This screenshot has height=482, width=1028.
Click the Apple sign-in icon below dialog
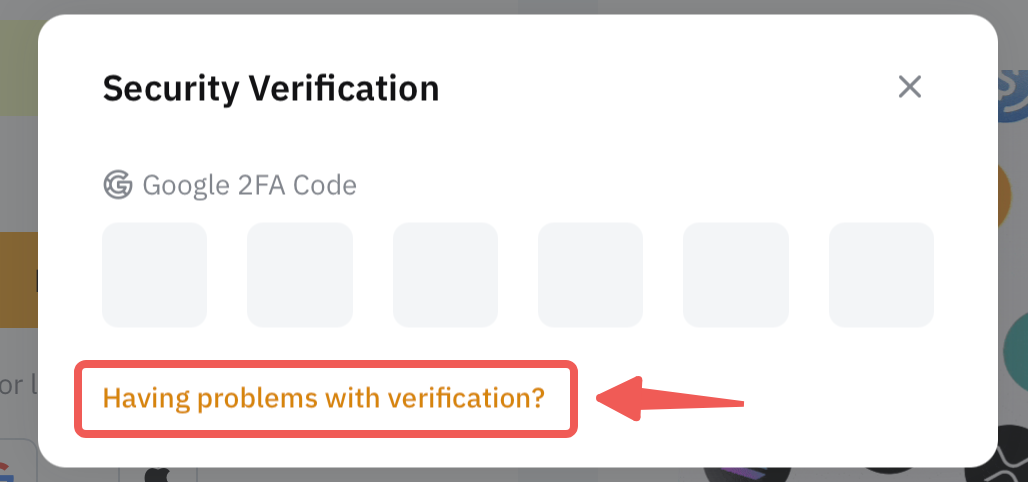point(157,473)
